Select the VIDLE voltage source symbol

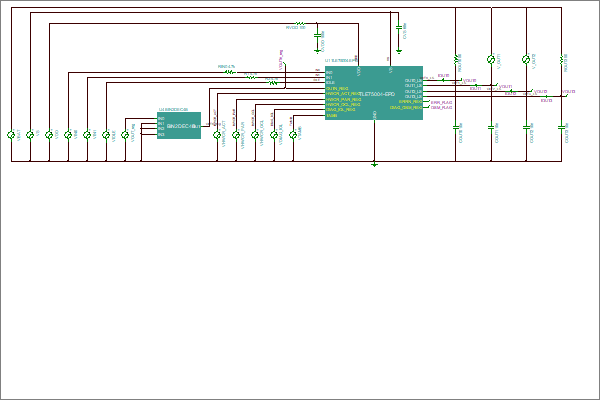(x=106, y=135)
